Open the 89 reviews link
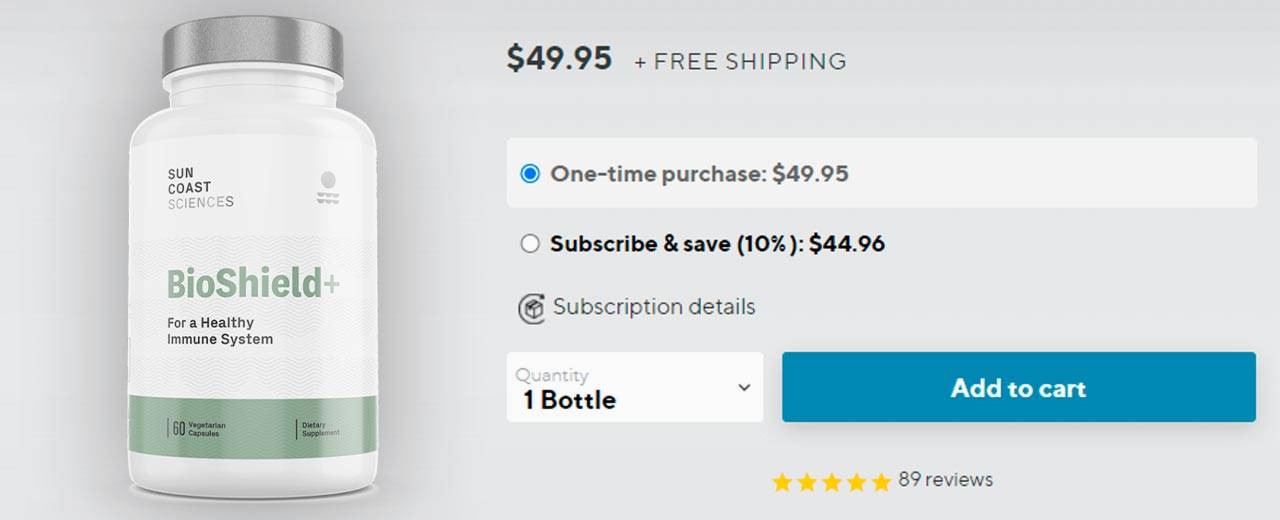Viewport: 1280px width, 520px height. (x=945, y=480)
